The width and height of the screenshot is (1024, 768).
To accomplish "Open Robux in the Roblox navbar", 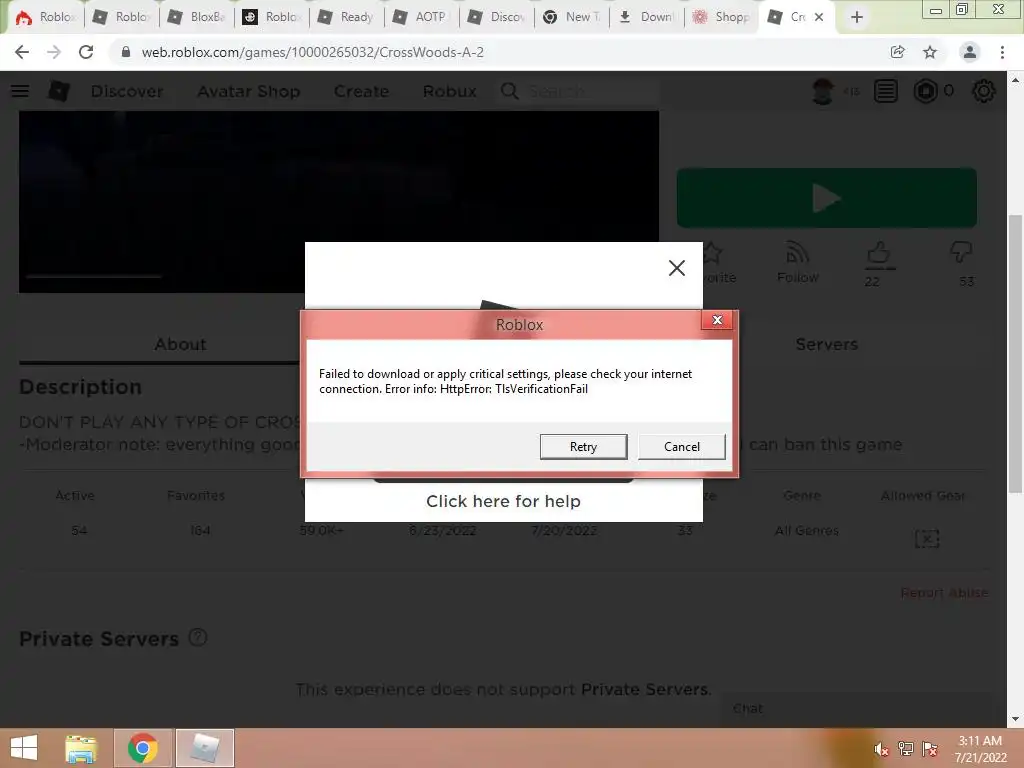I will click(x=449, y=91).
